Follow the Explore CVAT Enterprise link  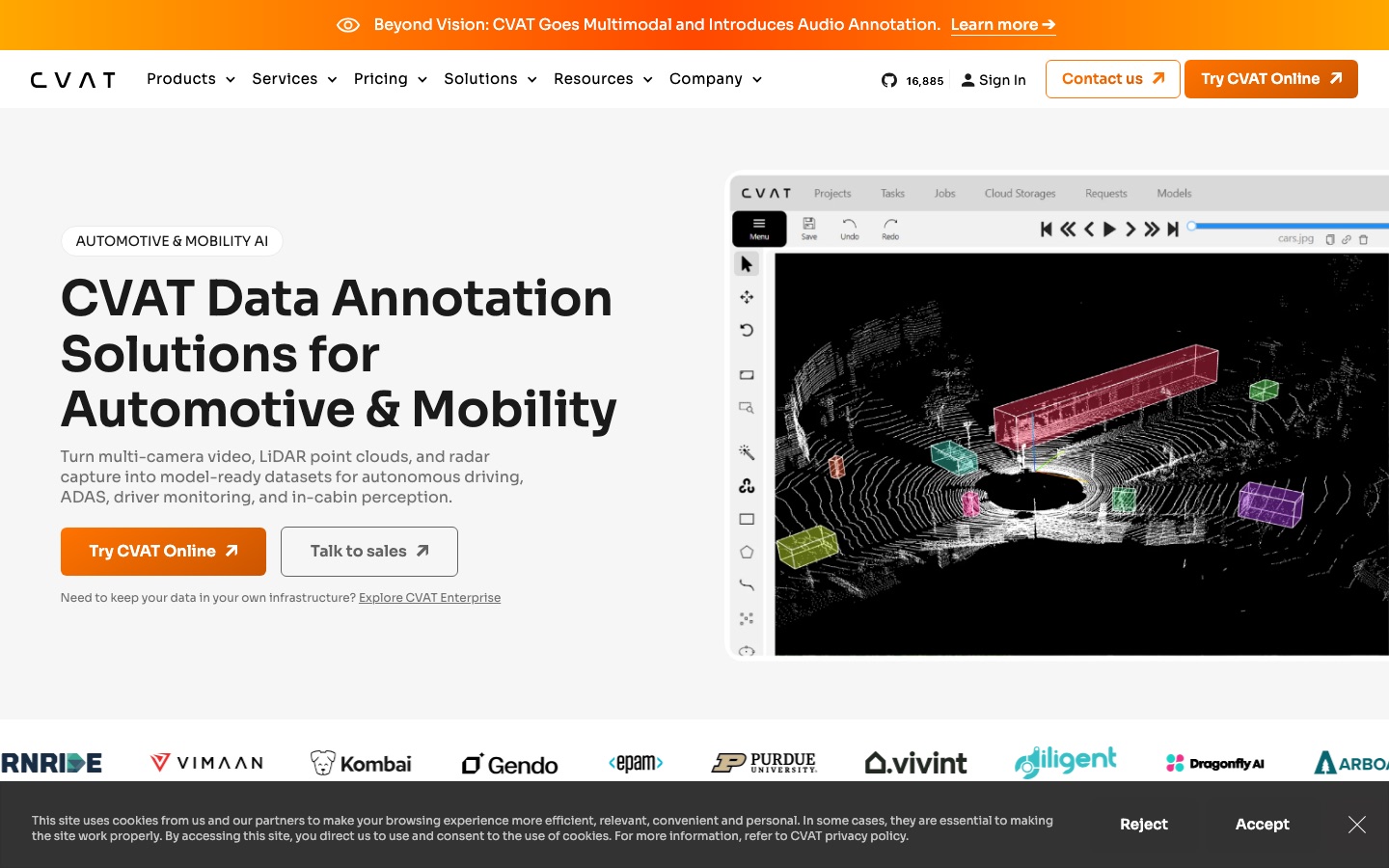[429, 598]
